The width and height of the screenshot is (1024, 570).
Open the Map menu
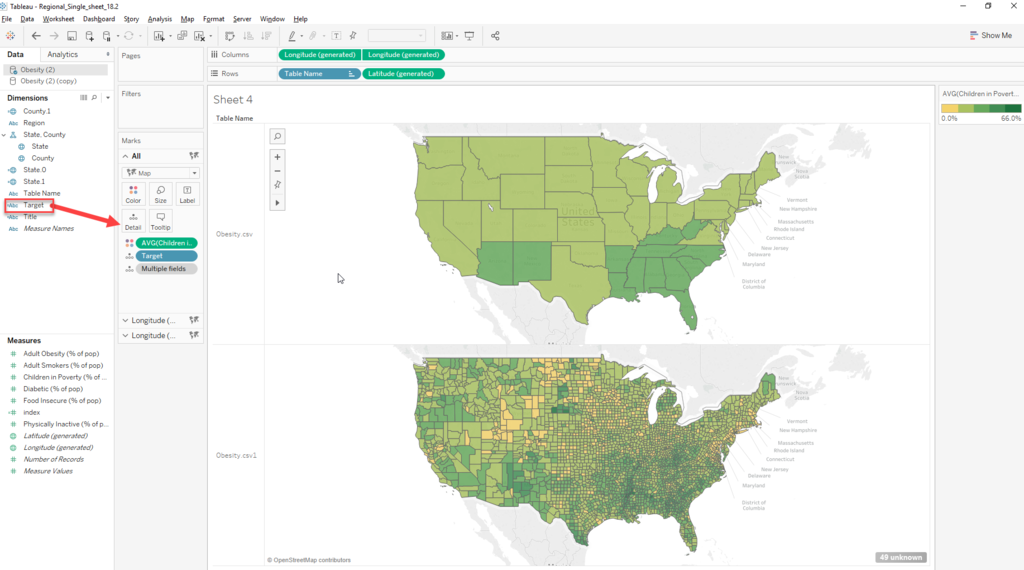pyautogui.click(x=187, y=19)
